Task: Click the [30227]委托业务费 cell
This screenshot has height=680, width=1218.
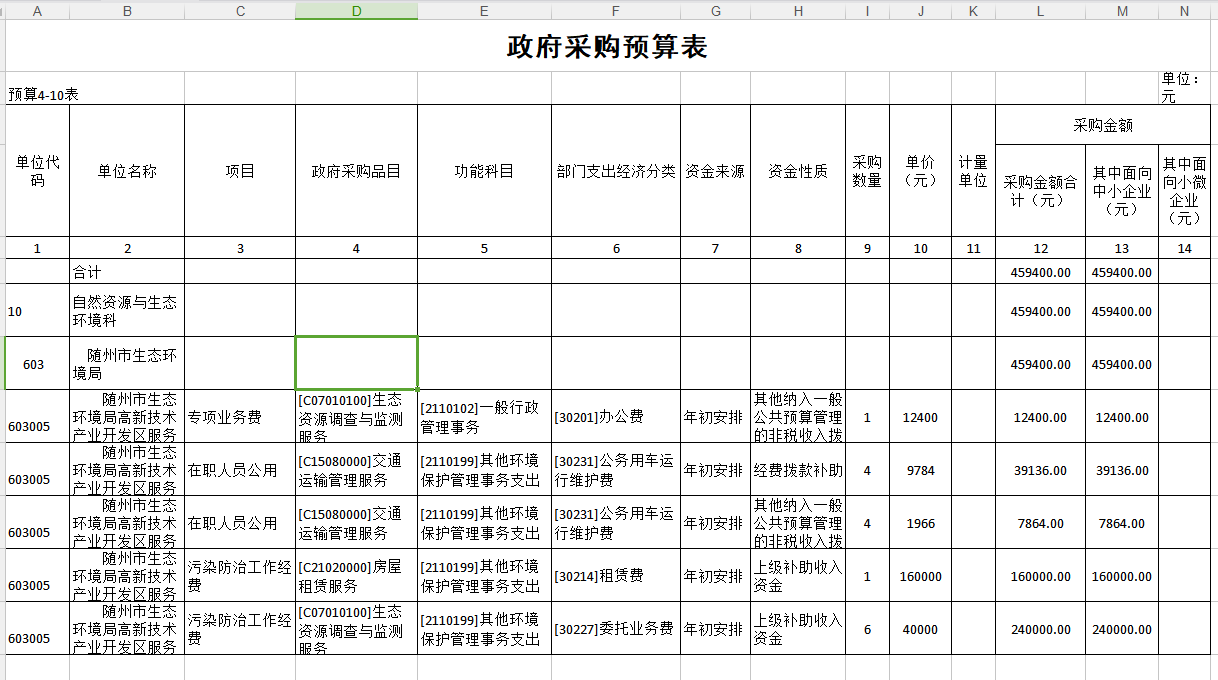Action: (x=616, y=629)
